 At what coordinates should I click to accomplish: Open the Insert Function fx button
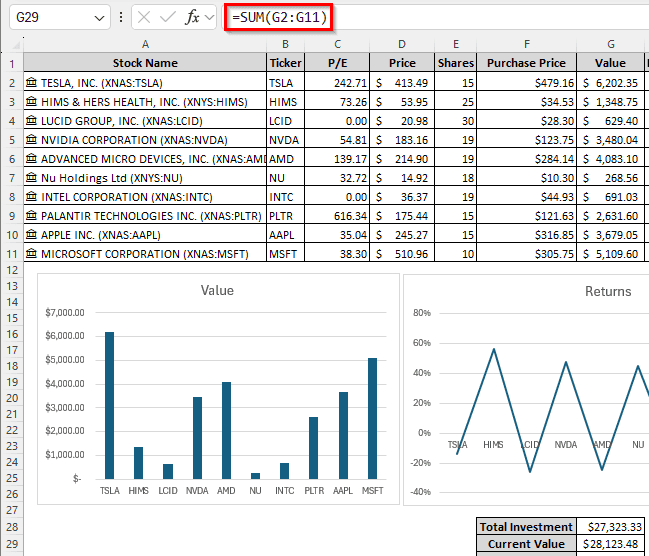coord(192,17)
